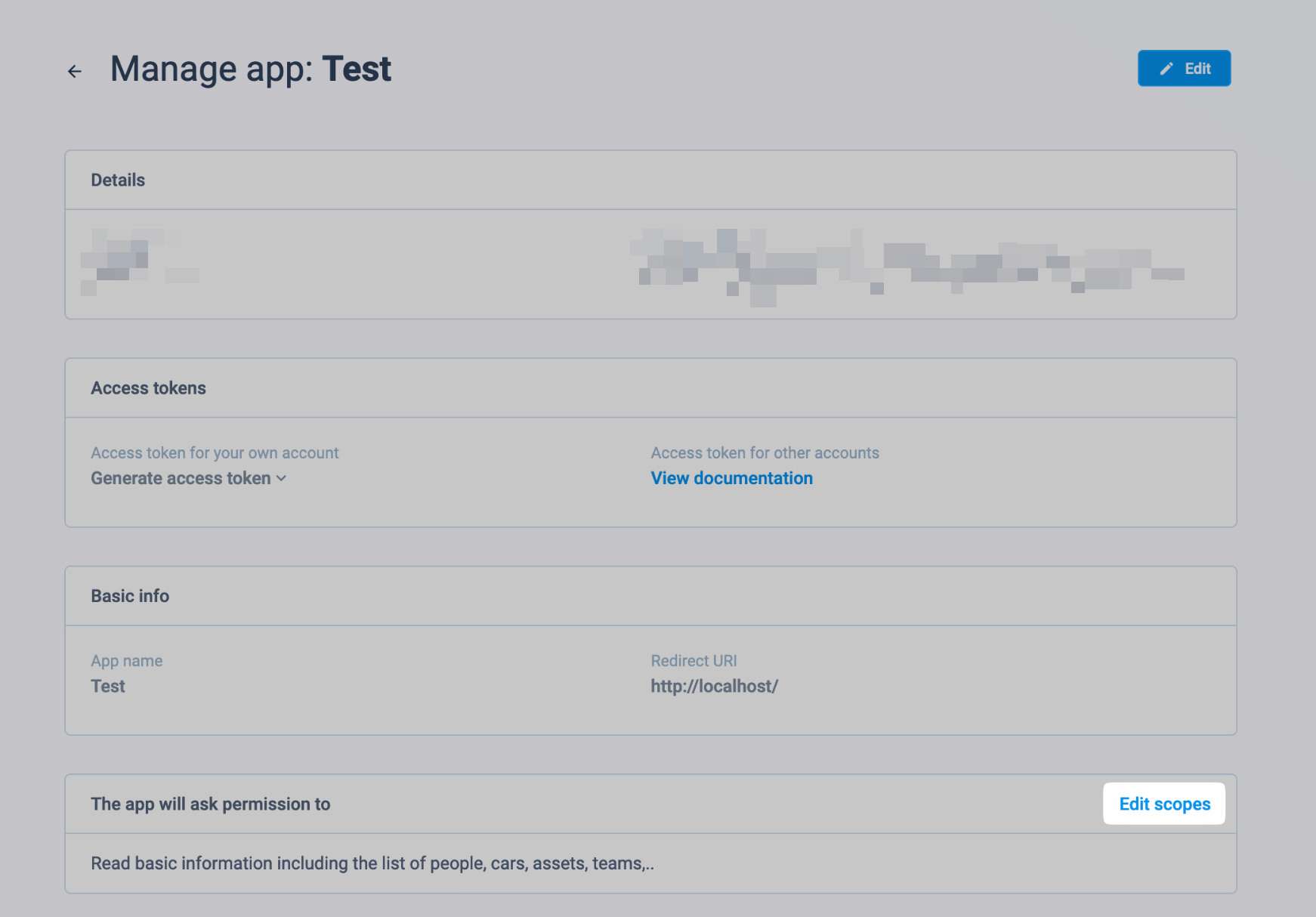1316x917 pixels.
Task: Click the Access tokens section header
Action: coord(148,388)
